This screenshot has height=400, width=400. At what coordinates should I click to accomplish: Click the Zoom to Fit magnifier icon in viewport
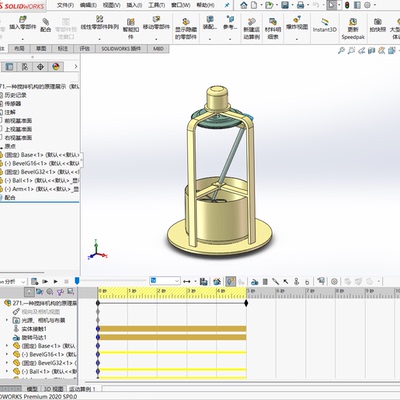coord(341,51)
